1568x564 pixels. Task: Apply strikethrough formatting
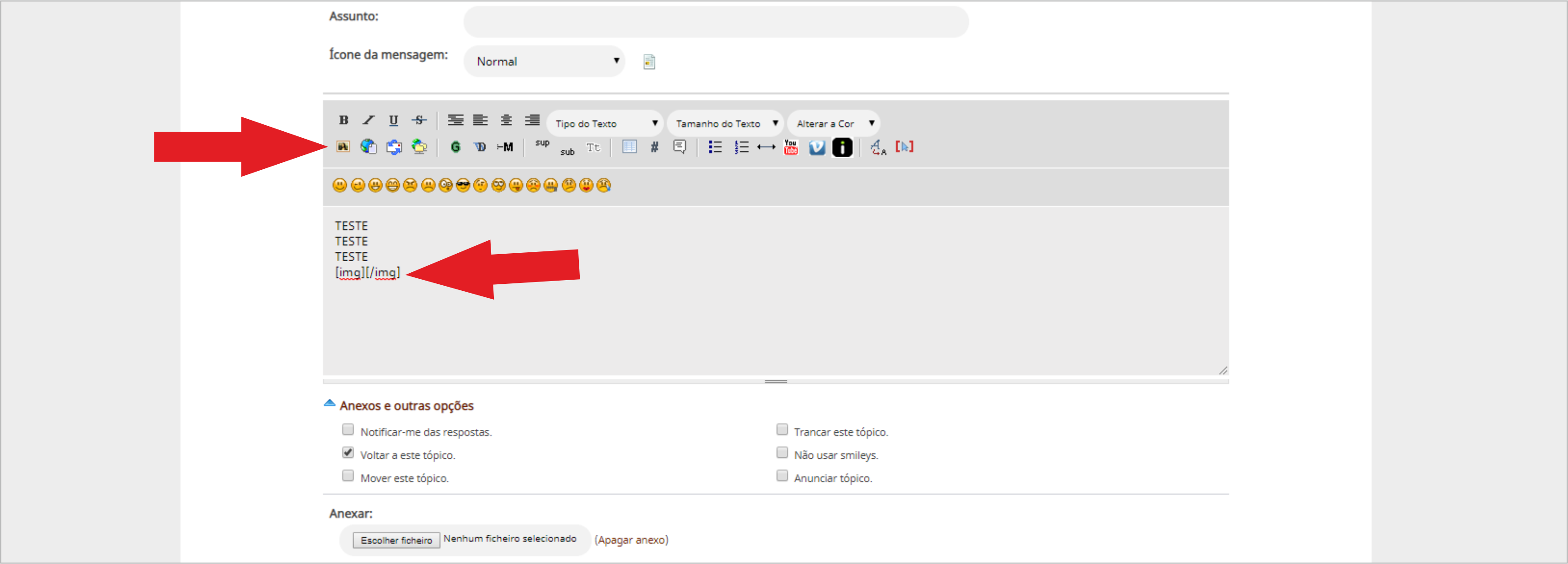click(x=419, y=120)
